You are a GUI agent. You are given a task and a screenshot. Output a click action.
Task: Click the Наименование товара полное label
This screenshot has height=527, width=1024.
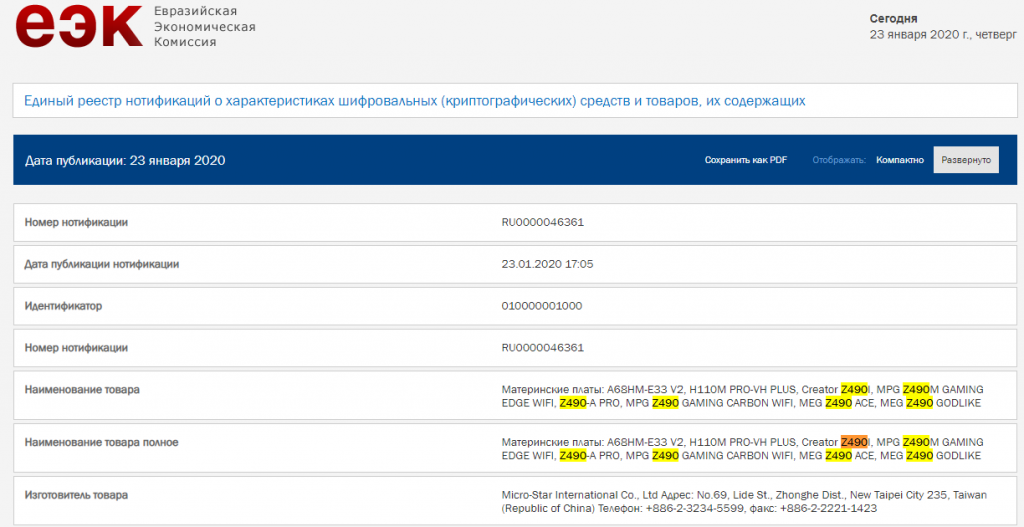tap(101, 442)
